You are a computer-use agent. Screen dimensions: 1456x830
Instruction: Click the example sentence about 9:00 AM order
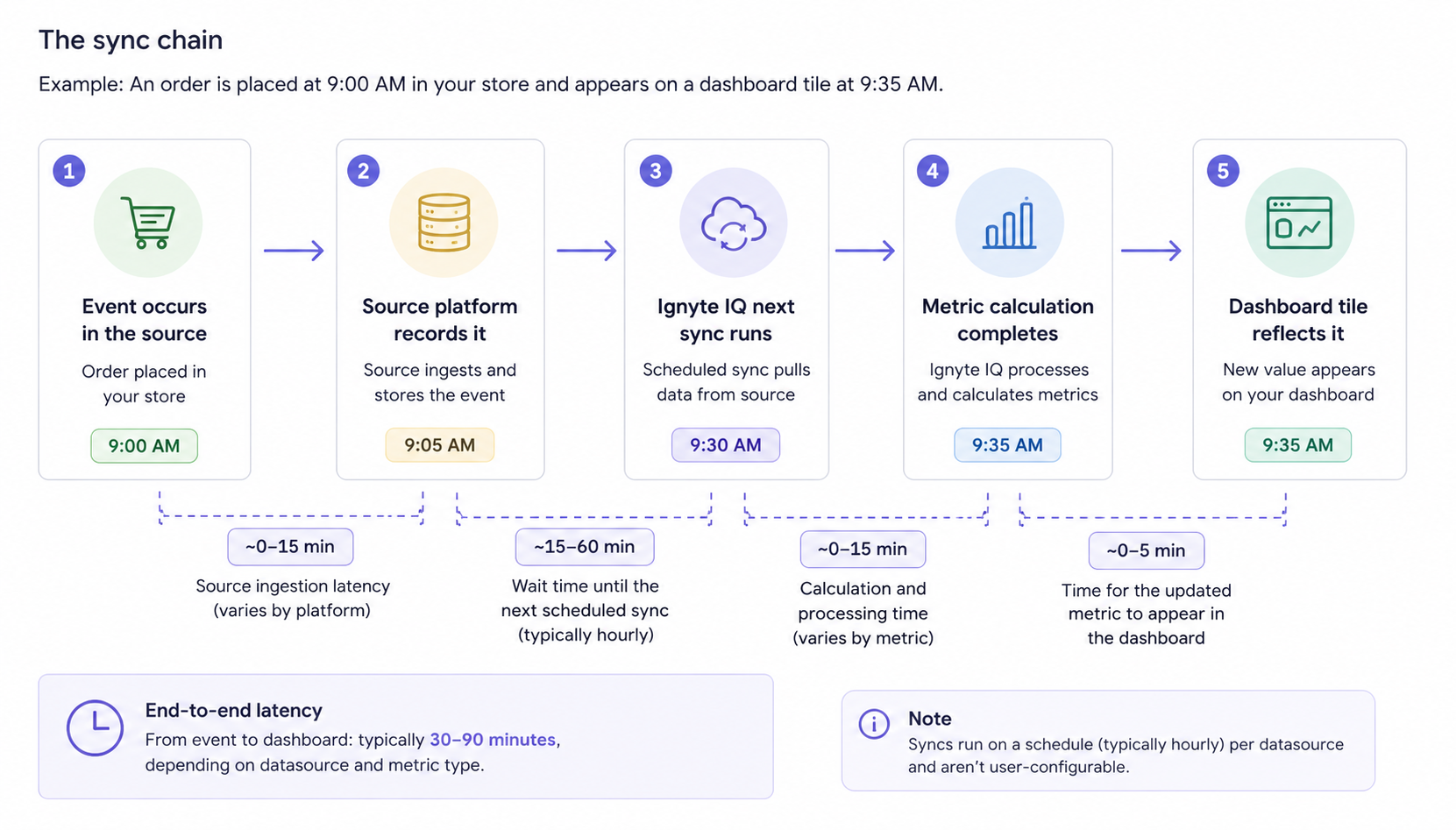491,84
